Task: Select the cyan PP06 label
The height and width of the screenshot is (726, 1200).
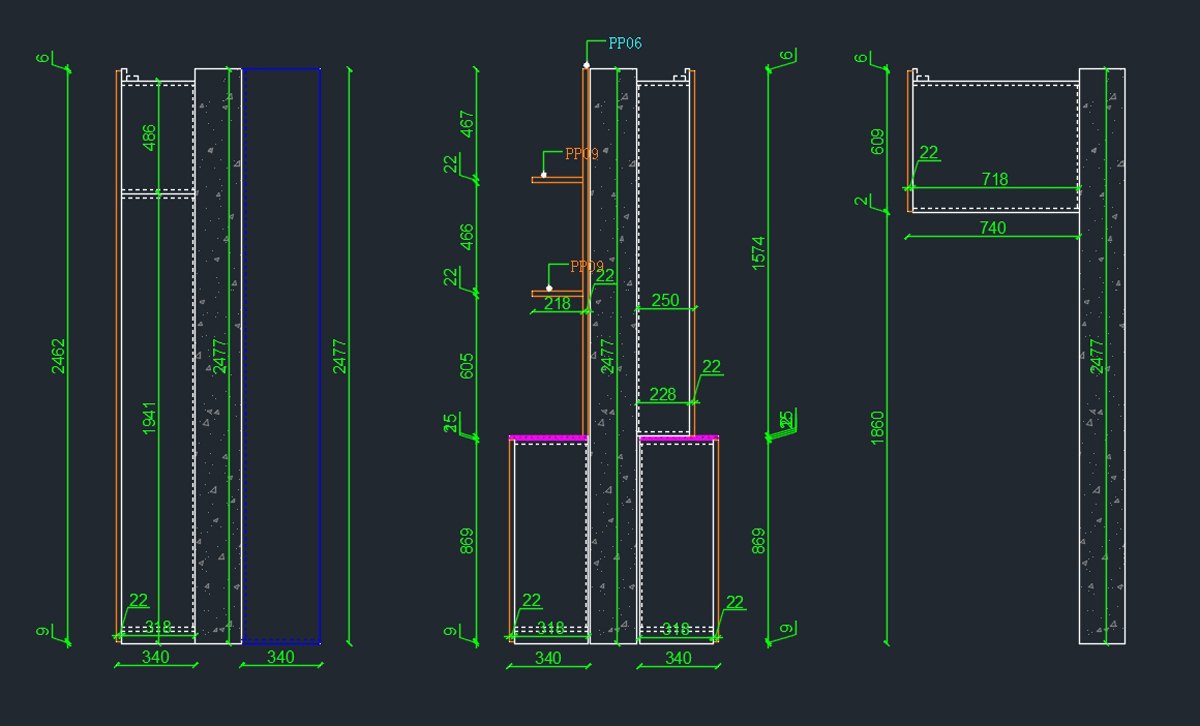Action: [625, 44]
